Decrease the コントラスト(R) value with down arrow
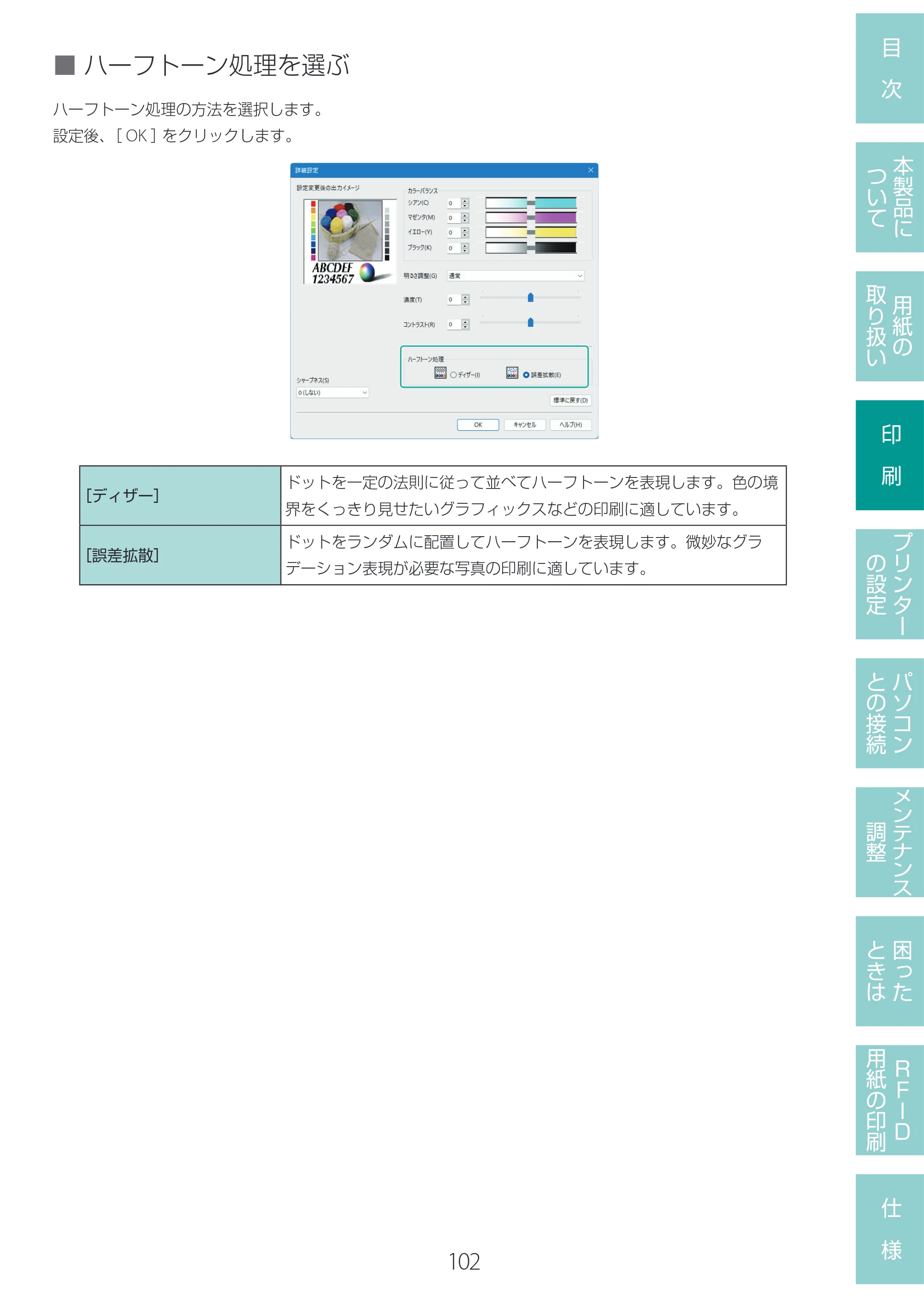 click(x=465, y=327)
